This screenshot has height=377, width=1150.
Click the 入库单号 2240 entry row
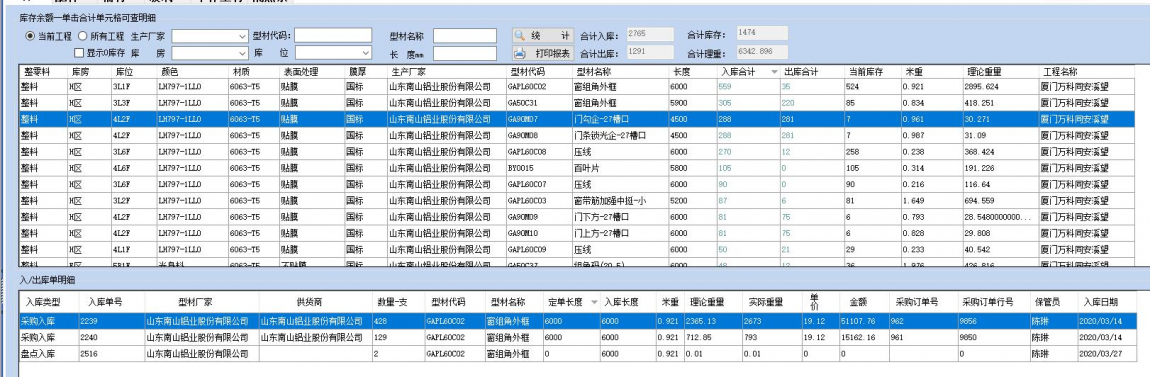click(578, 337)
